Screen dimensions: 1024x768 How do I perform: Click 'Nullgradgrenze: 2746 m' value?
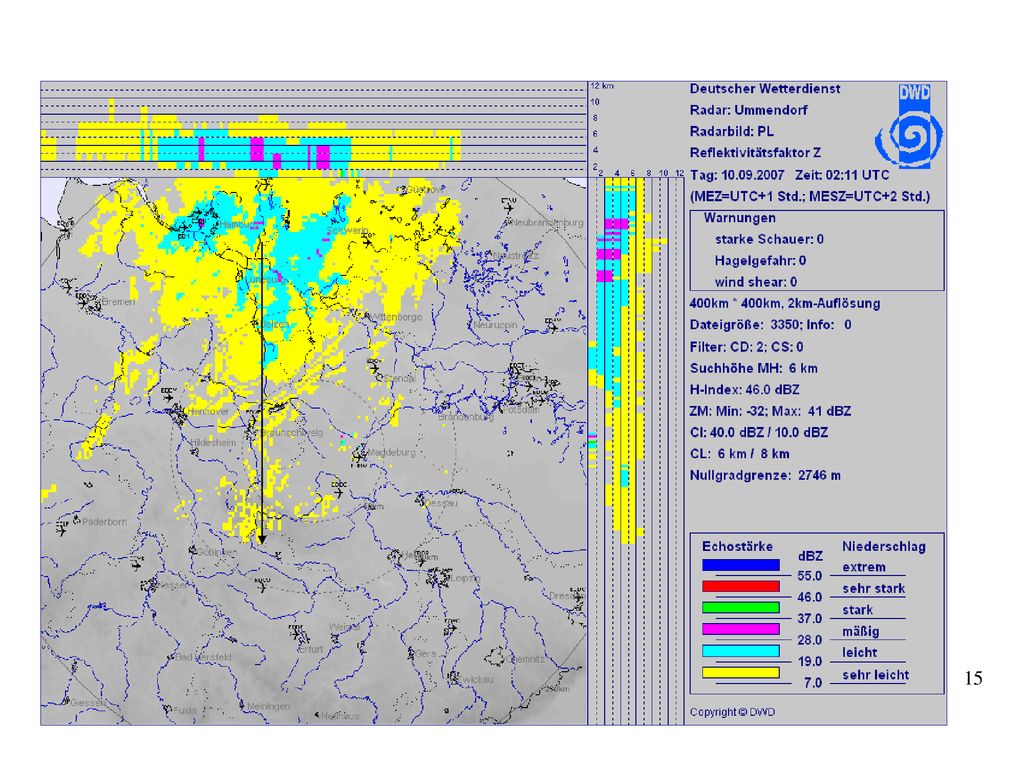tap(765, 475)
